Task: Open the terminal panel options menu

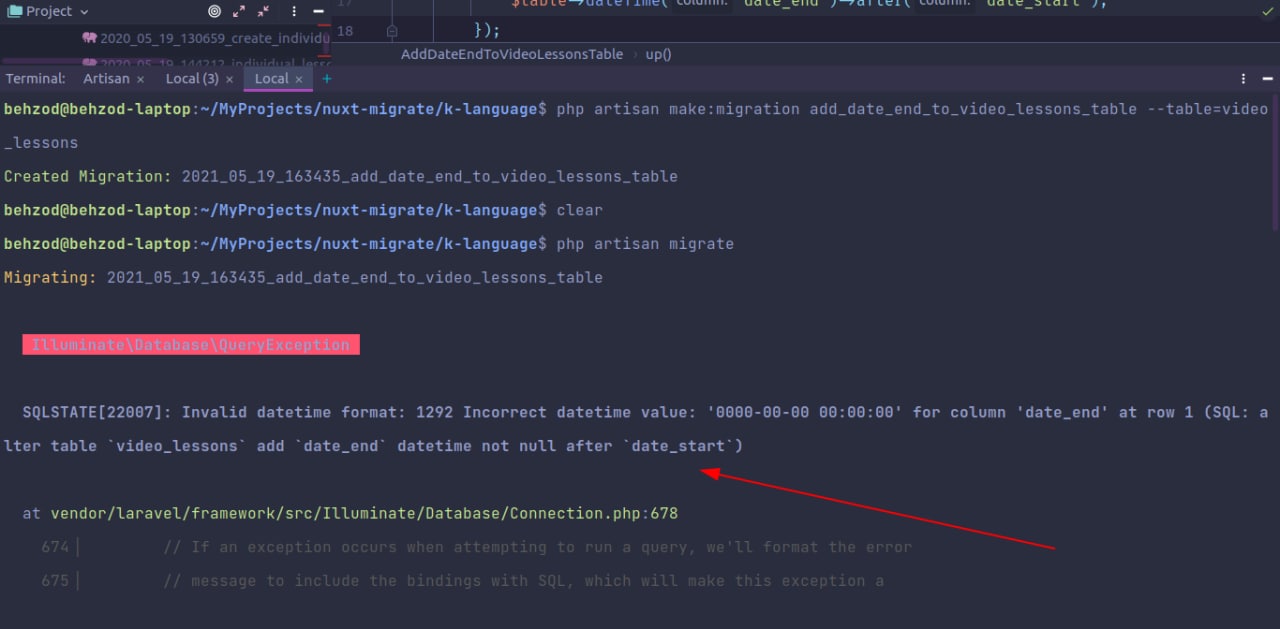Action: pos(1244,78)
